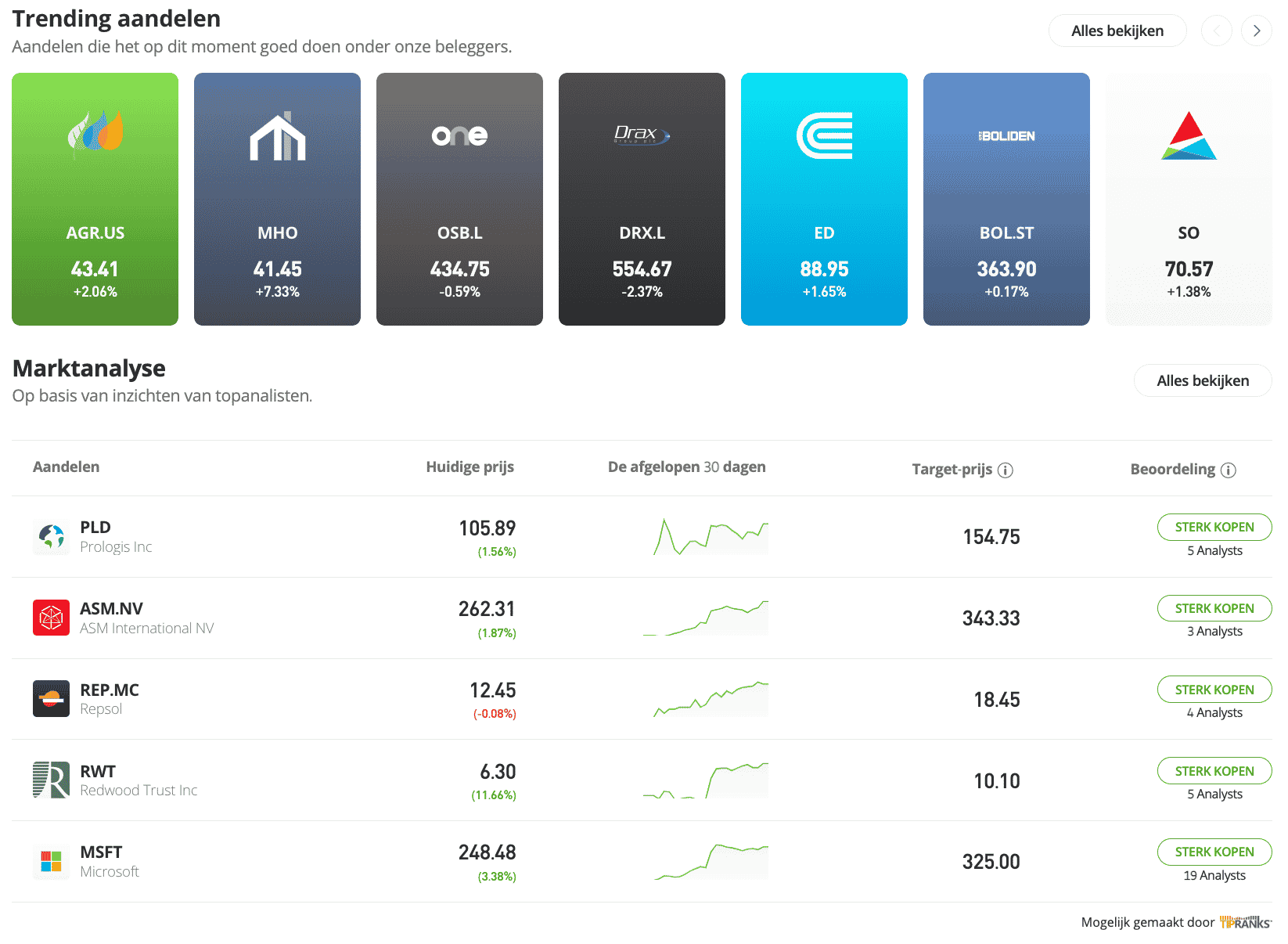Click the 'one' logo on OSB.L card
Image resolution: width=1288 pixels, height=944 pixels.
[459, 136]
